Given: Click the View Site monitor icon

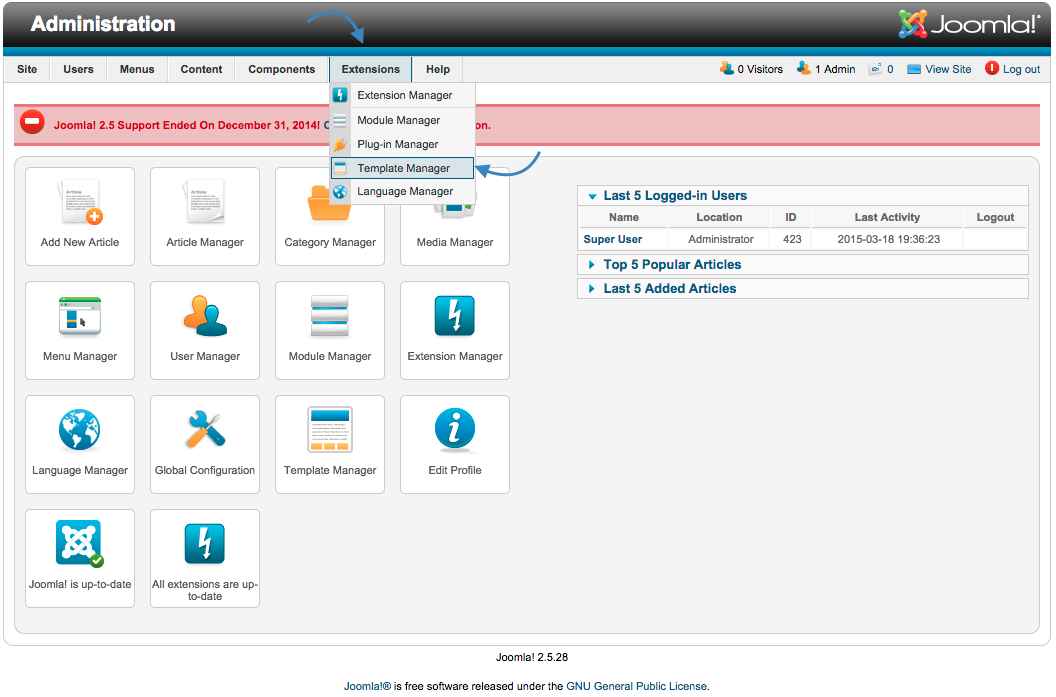Looking at the screenshot, I should coord(914,69).
